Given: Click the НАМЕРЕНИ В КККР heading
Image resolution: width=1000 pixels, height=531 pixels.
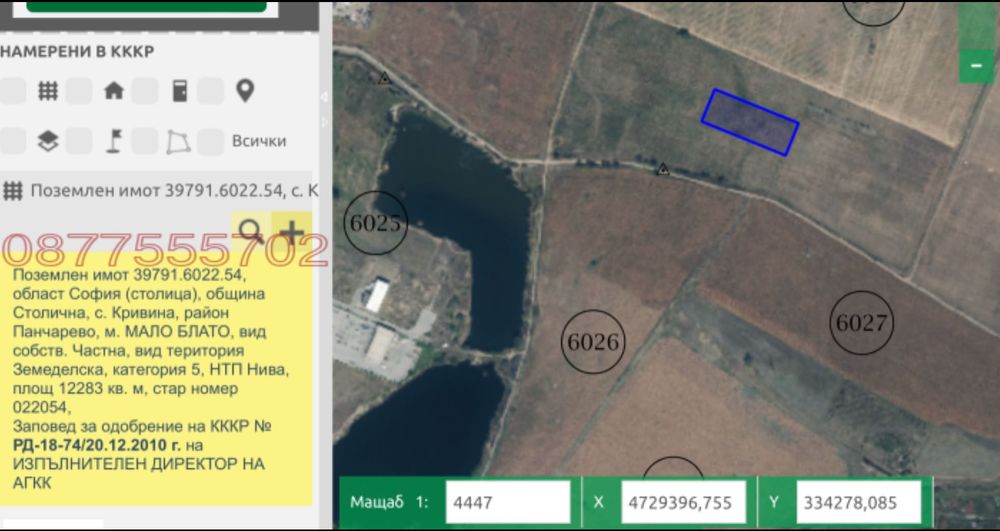Looking at the screenshot, I should pyautogui.click(x=77, y=52).
